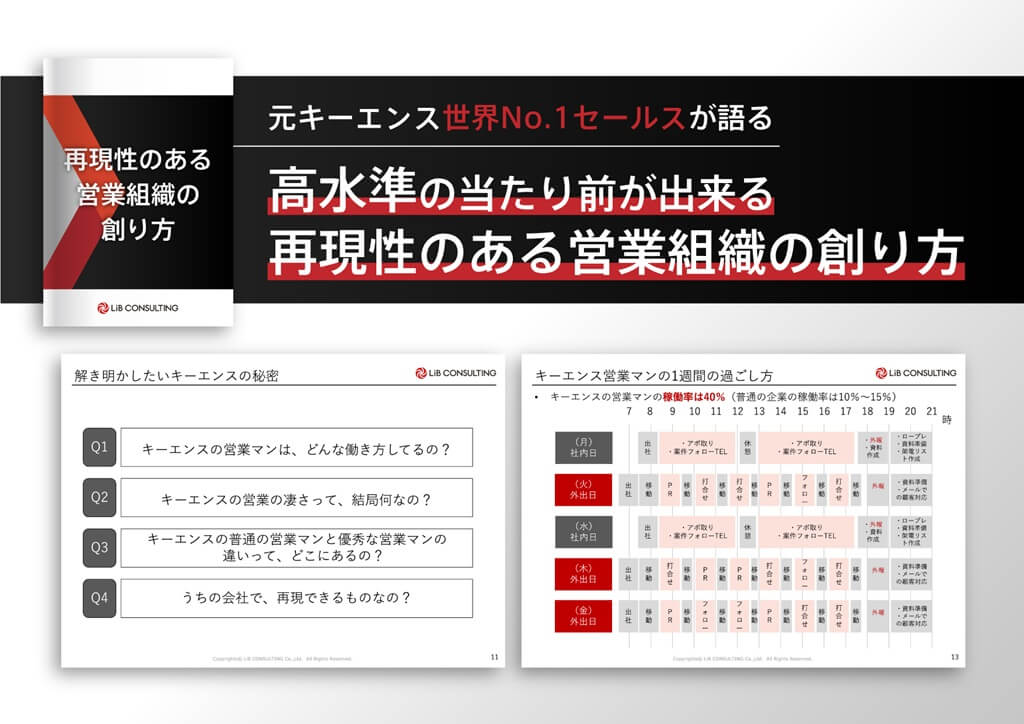Click the note (普通の企業の稼働率は10%～15%)
The width and height of the screenshot is (1024, 724).
pyautogui.click(x=814, y=396)
